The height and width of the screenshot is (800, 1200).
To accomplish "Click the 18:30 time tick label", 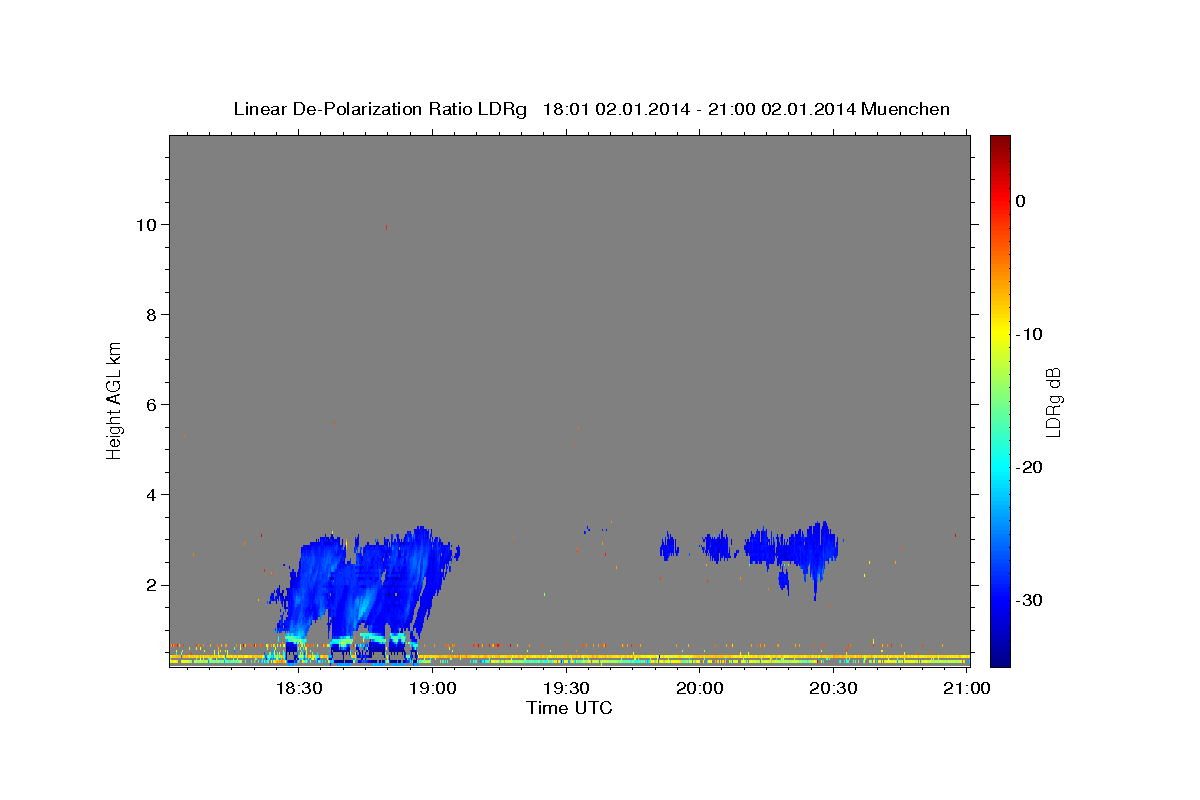I will (x=298, y=689).
